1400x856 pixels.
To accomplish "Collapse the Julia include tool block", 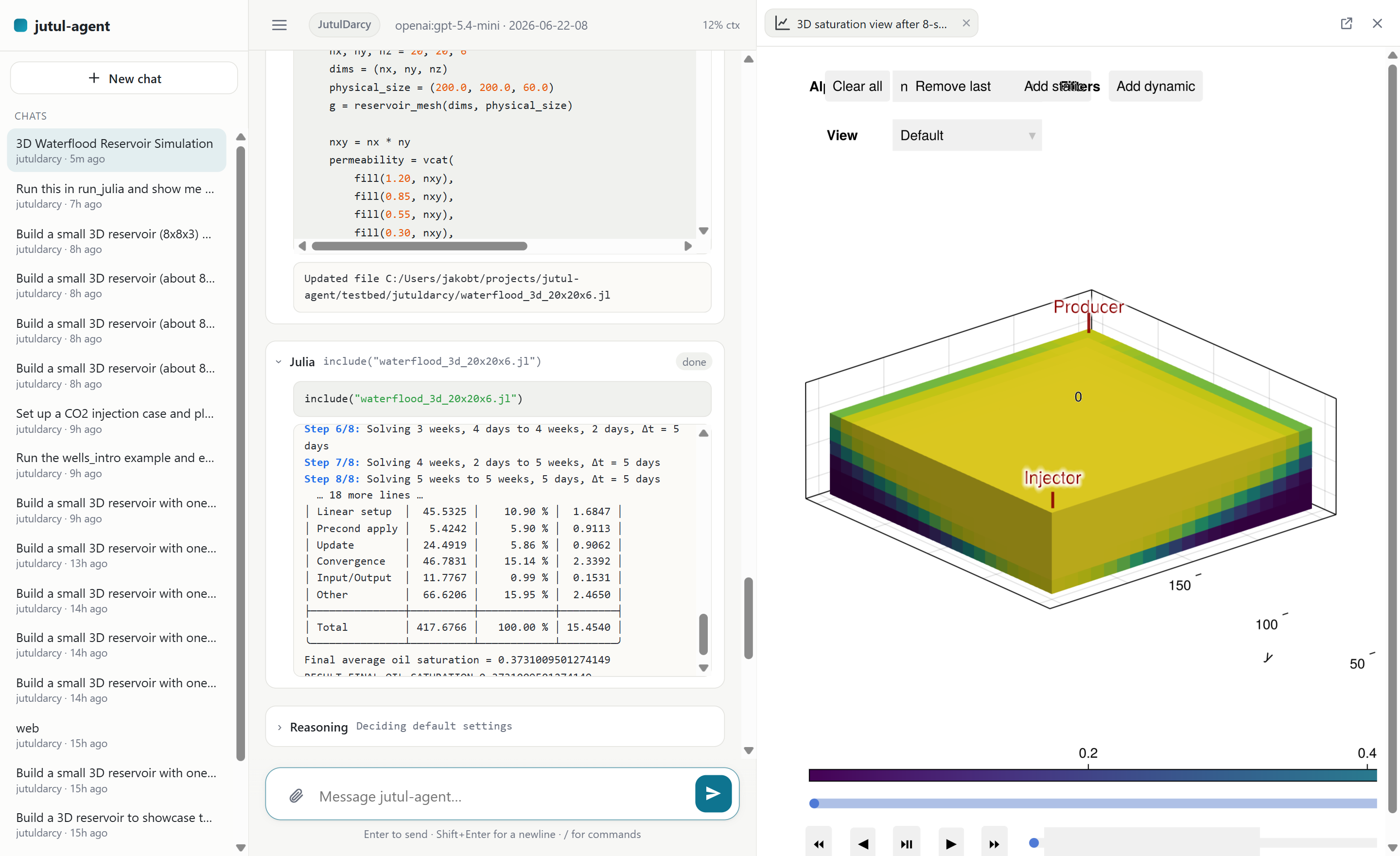I will [x=279, y=361].
